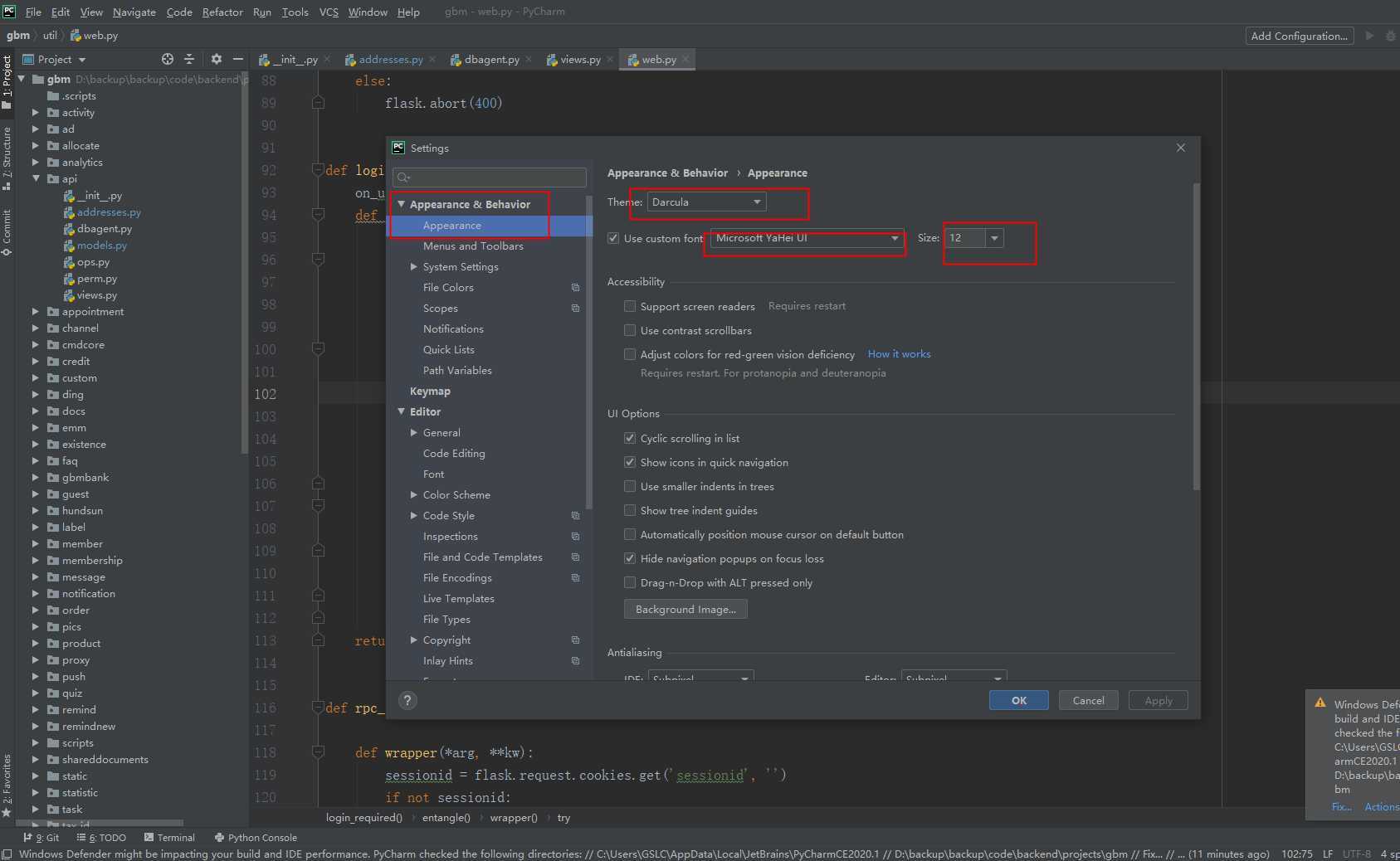Click the project-level icon beside Inspections
The image size is (1400, 861).
click(x=575, y=537)
